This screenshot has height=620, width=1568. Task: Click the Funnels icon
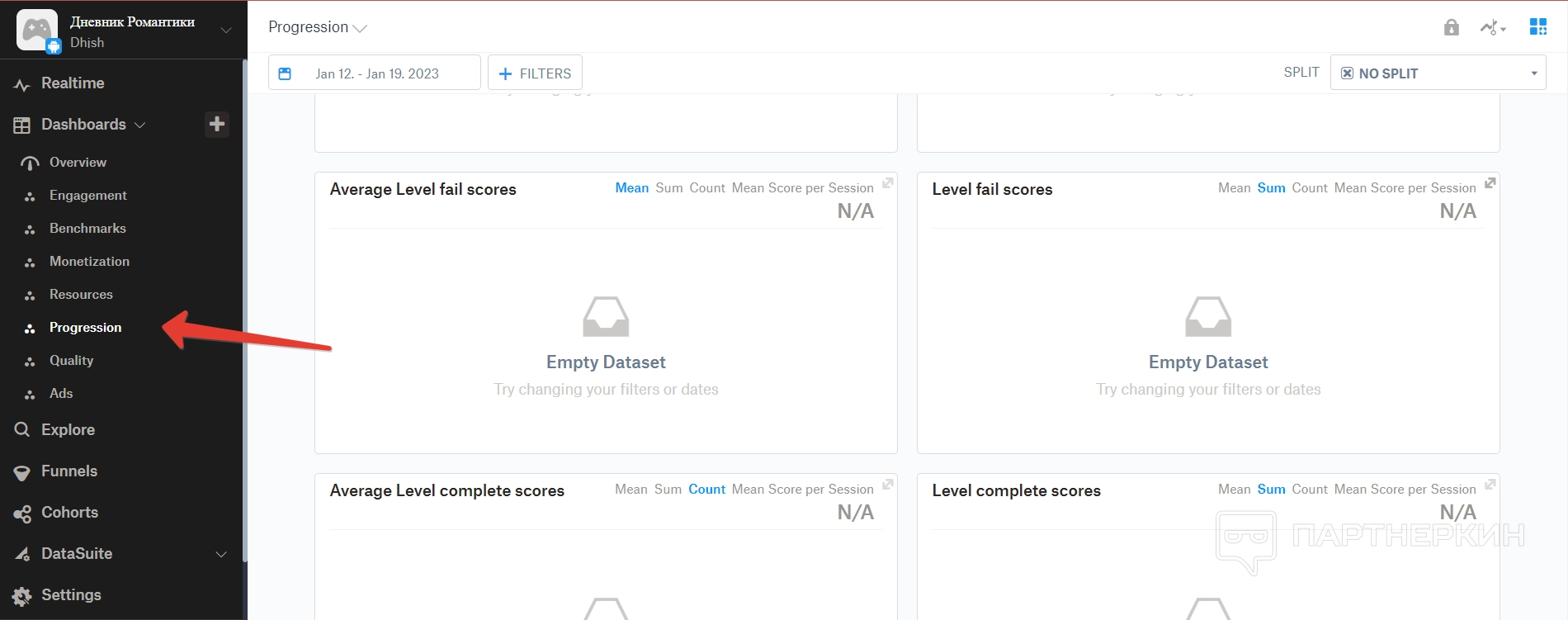tap(22, 472)
